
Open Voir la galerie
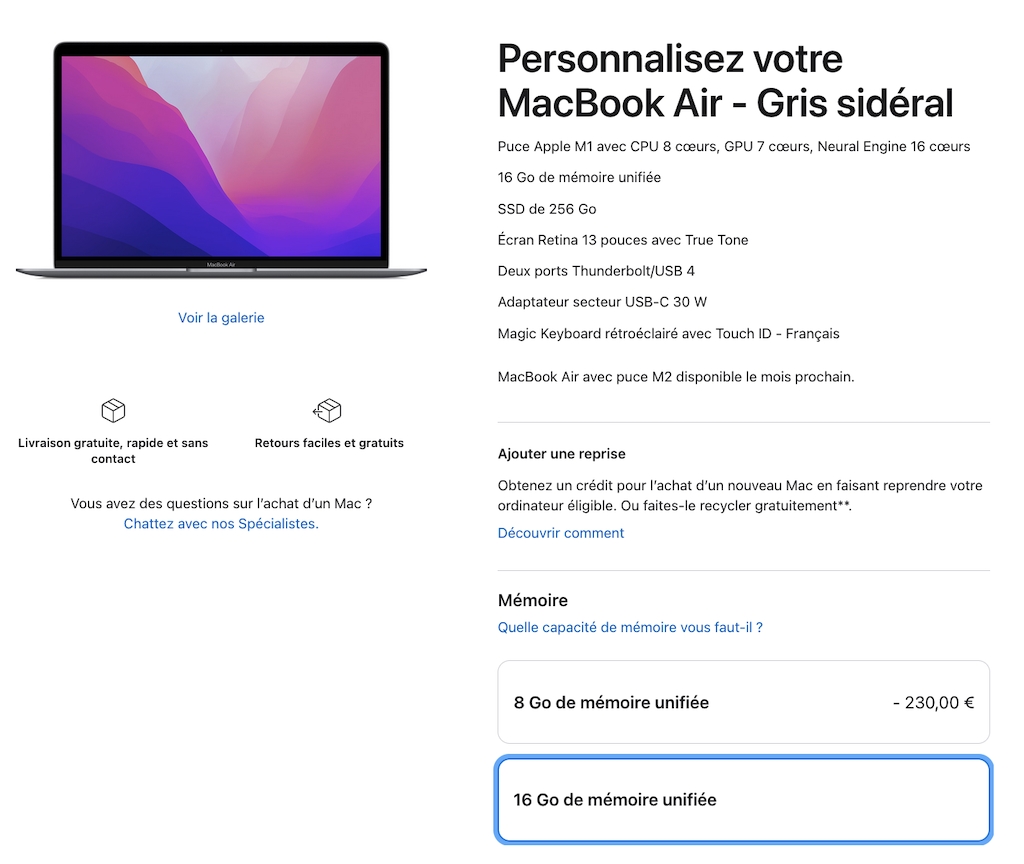click(220, 317)
